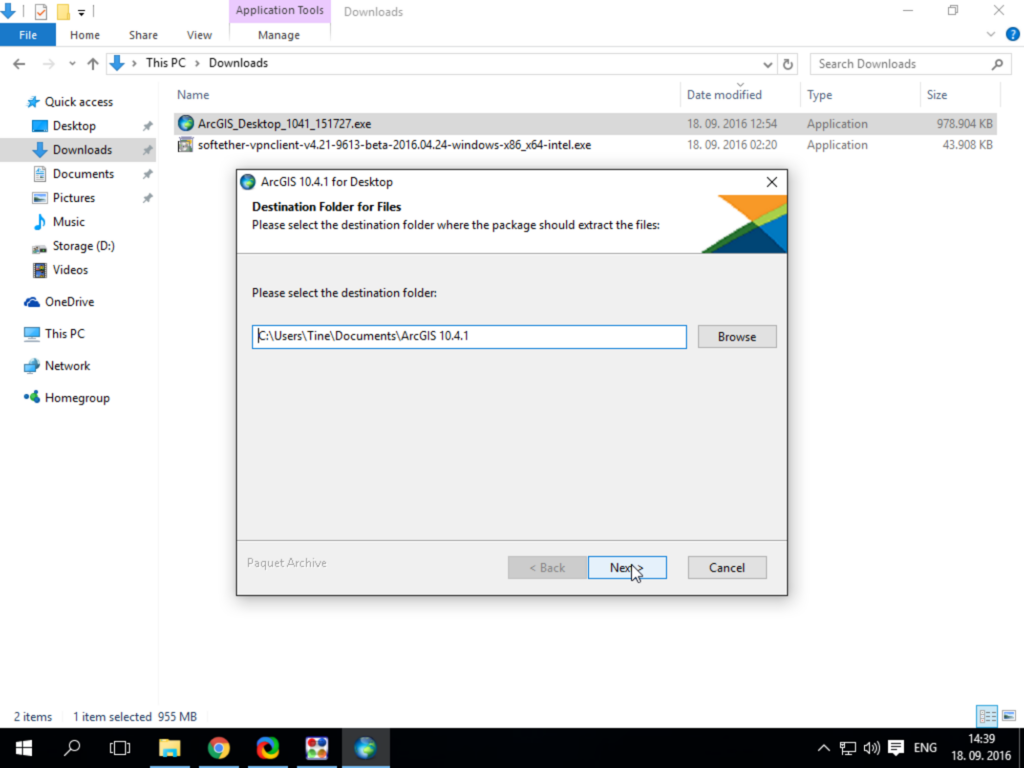
Task: Open Task View on taskbar
Action: click(x=120, y=748)
